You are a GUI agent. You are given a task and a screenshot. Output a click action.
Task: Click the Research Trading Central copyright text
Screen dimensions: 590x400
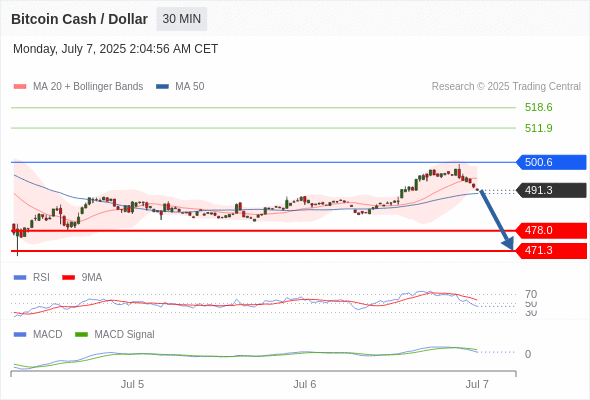pyautogui.click(x=506, y=87)
